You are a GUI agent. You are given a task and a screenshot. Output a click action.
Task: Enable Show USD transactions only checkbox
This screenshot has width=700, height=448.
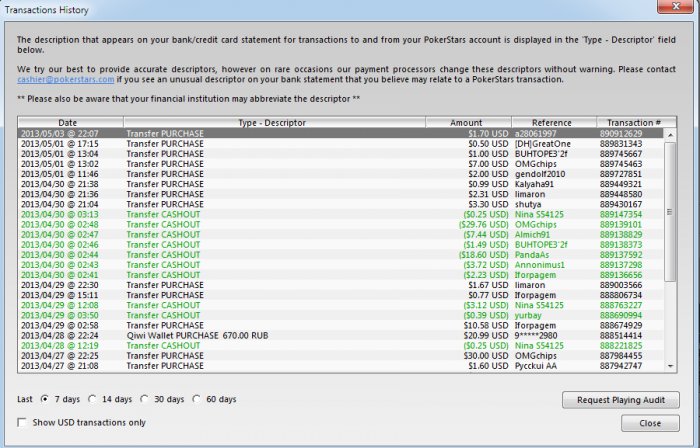tap(22, 422)
